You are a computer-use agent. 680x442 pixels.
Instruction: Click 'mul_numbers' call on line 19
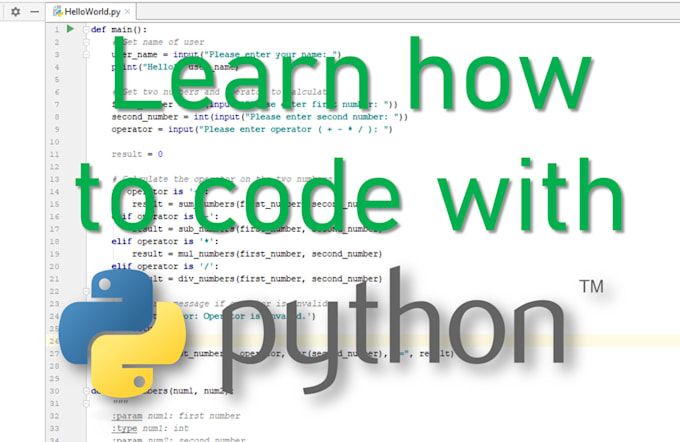tap(206, 254)
